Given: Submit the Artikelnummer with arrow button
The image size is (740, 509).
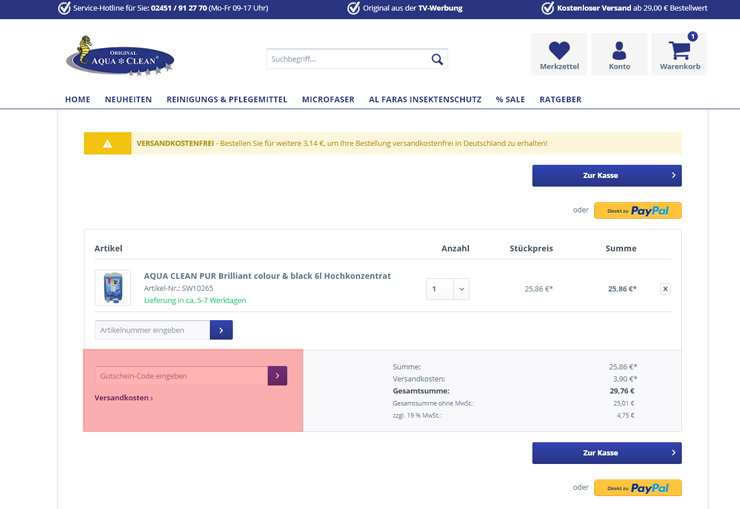Looking at the screenshot, I should click(221, 330).
